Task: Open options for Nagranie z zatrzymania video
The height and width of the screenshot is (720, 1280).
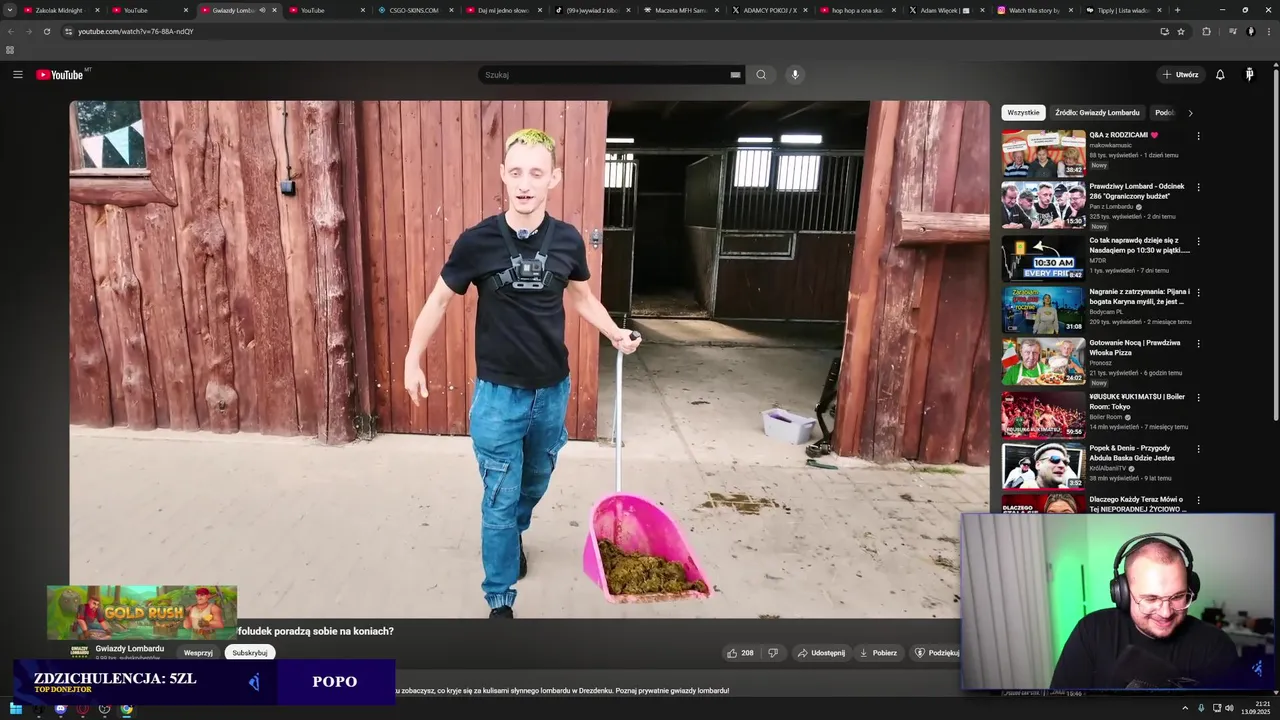Action: point(1198,292)
